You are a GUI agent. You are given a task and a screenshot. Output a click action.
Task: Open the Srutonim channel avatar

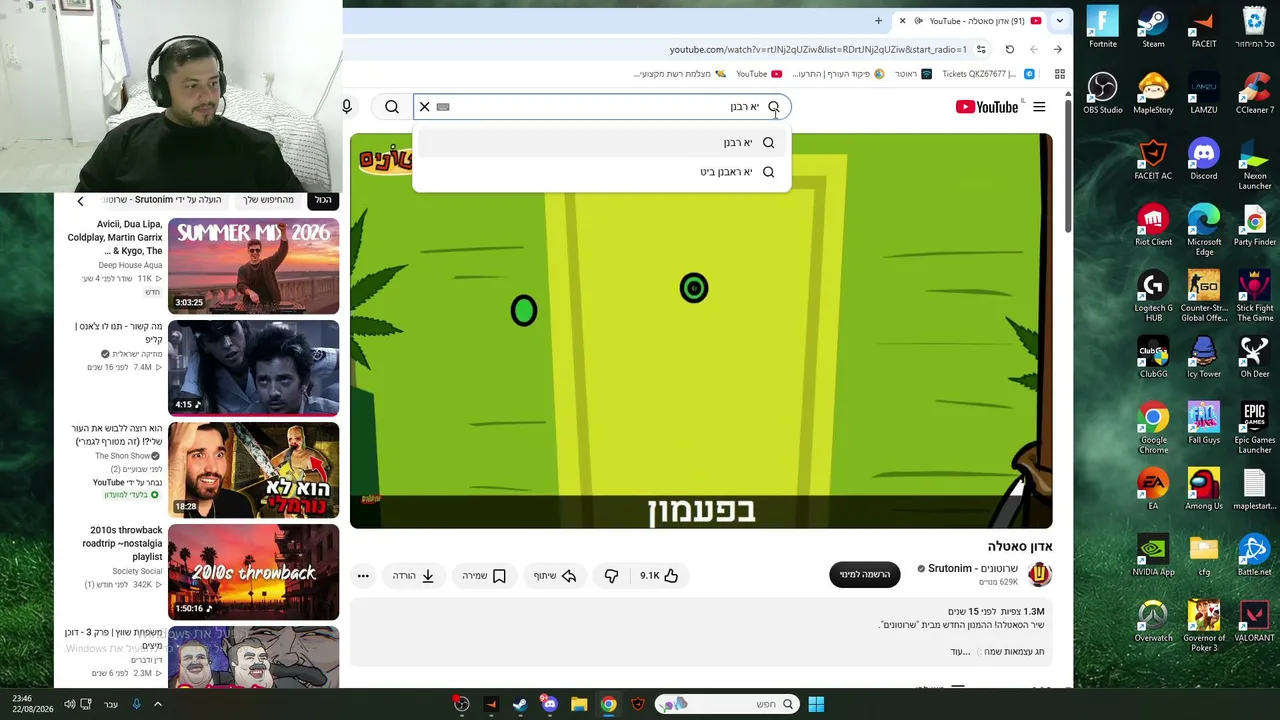[x=1040, y=574]
